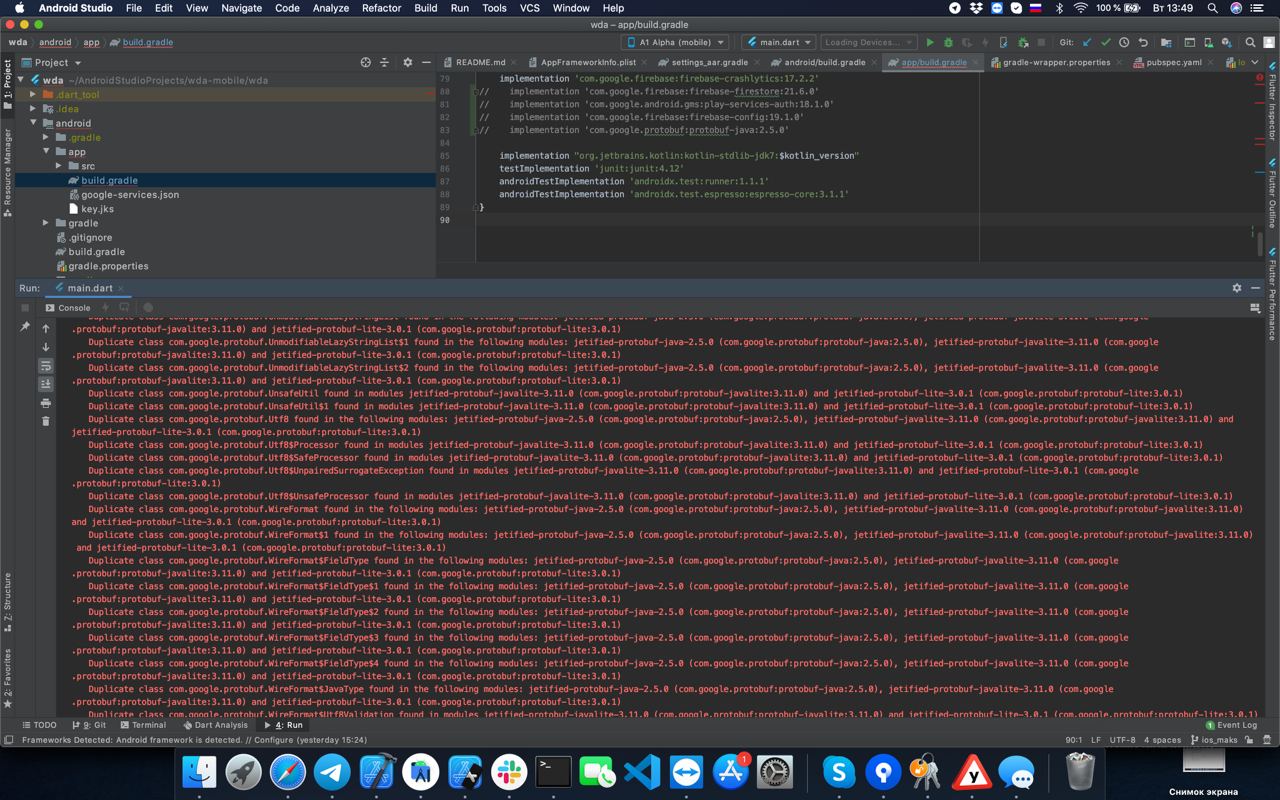Click '4 spaces' indent in status bar
The width and height of the screenshot is (1280, 800).
1162,740
